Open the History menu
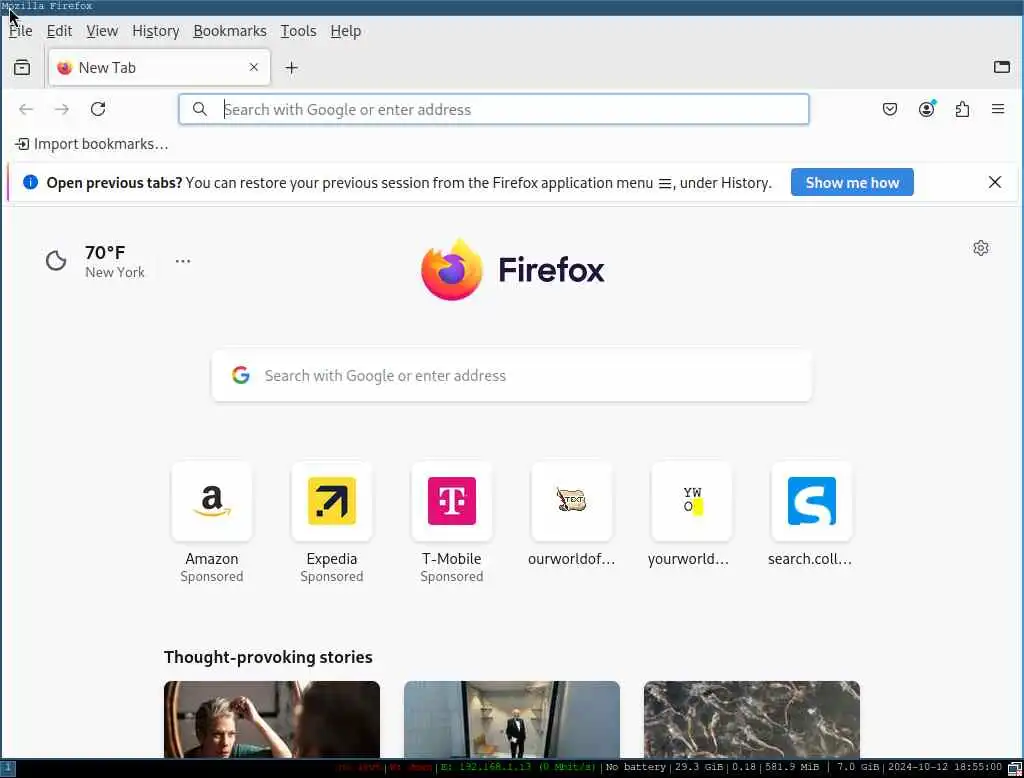The width and height of the screenshot is (1024, 778). pos(155,31)
